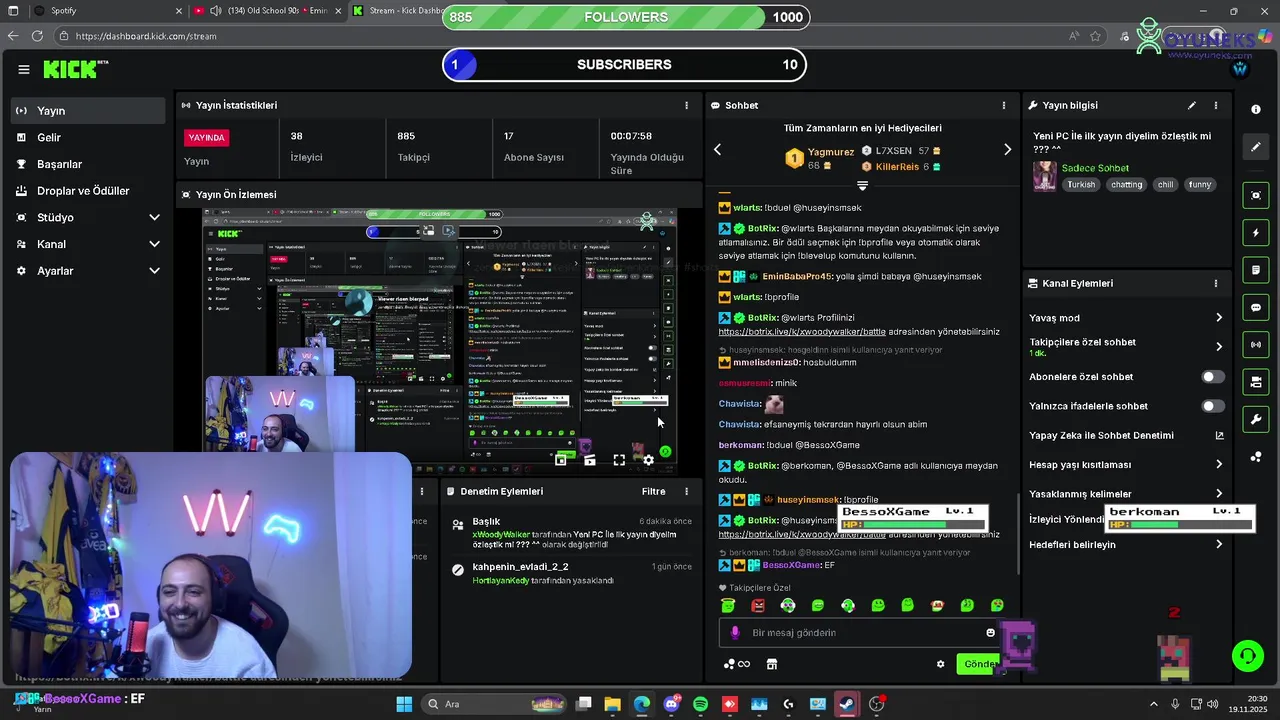Click the broadcast signal icon in right toolbar
The width and height of the screenshot is (1280, 720).
tap(1256, 345)
